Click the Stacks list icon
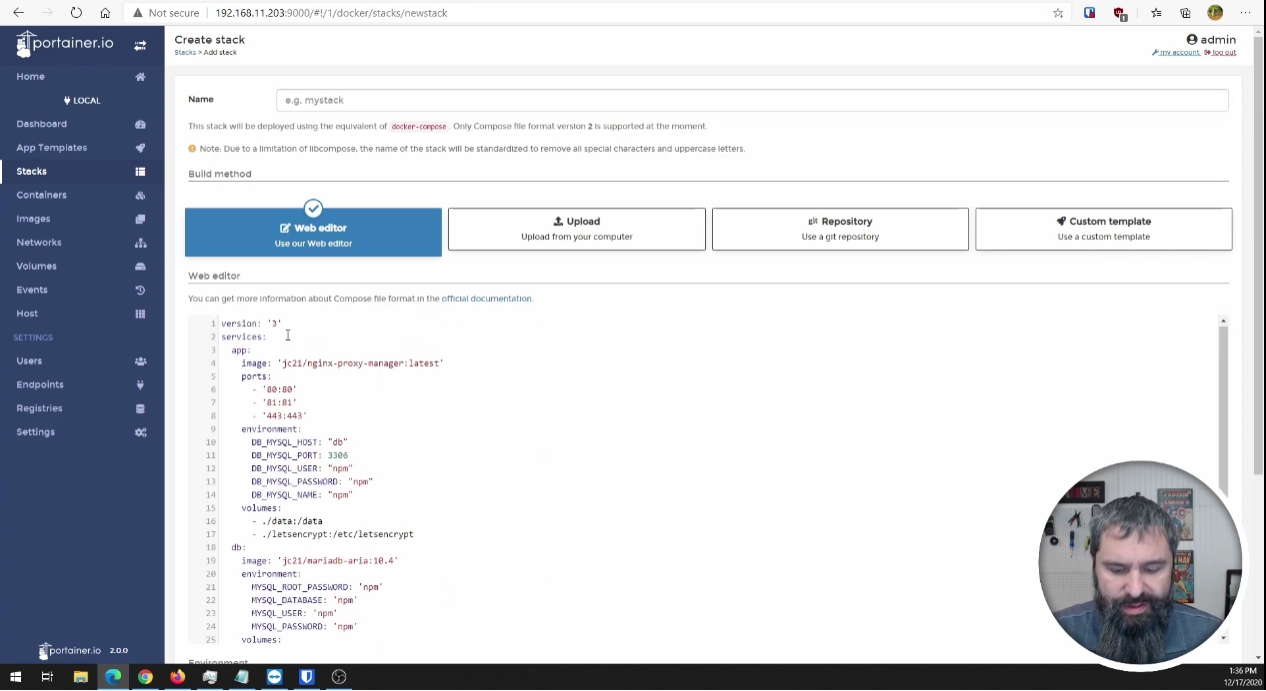The image size is (1266, 691). tap(140, 172)
